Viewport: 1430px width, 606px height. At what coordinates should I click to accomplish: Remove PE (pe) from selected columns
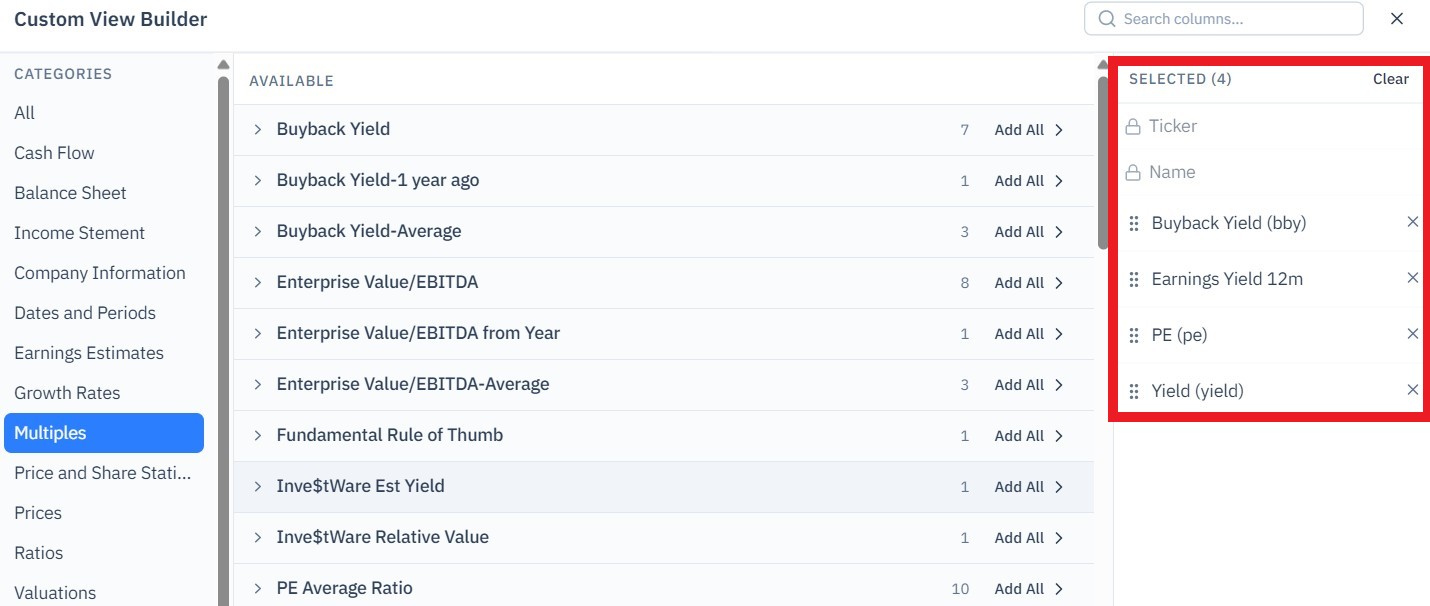1412,334
